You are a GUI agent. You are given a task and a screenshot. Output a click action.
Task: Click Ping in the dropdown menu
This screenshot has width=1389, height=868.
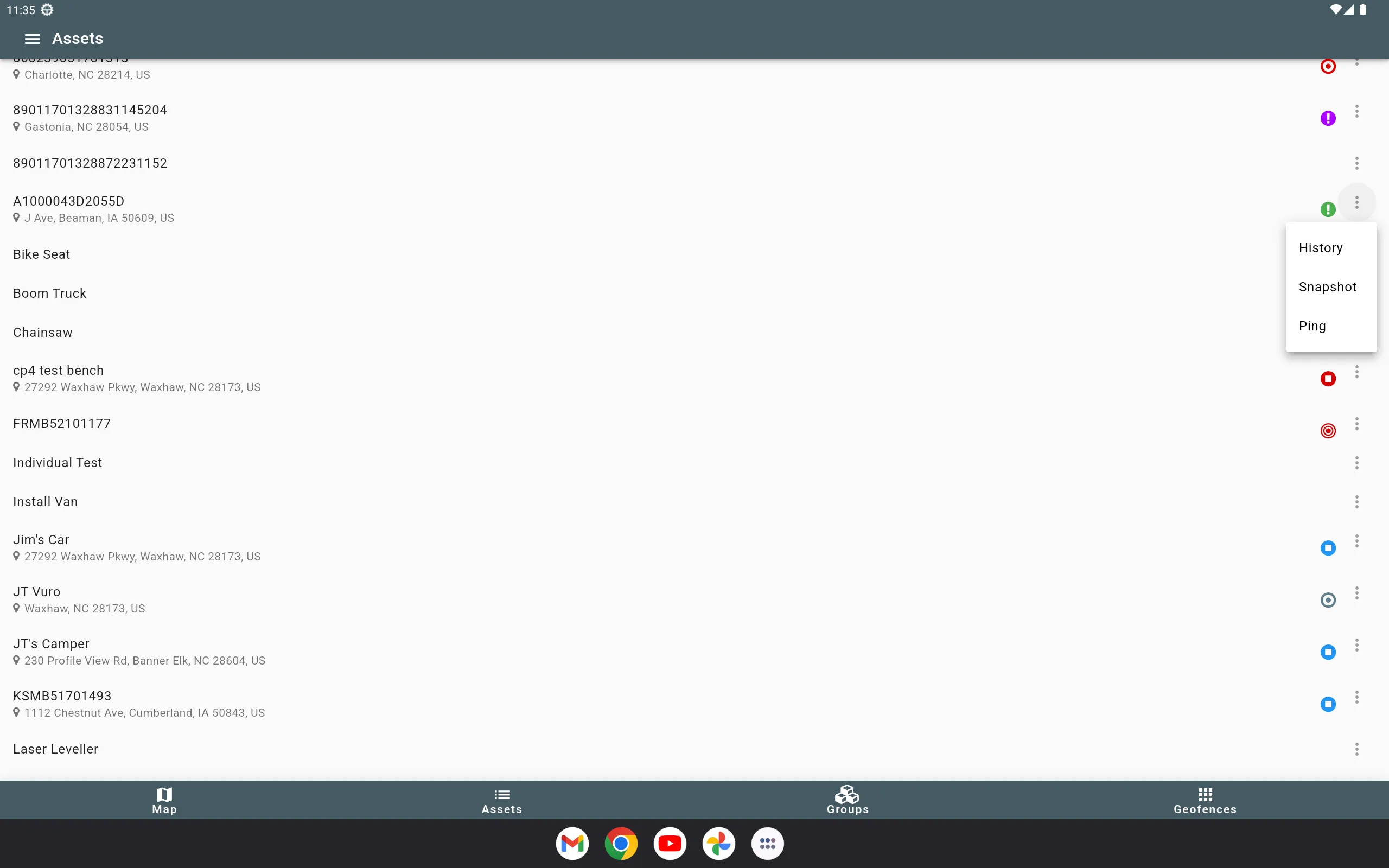[1312, 325]
